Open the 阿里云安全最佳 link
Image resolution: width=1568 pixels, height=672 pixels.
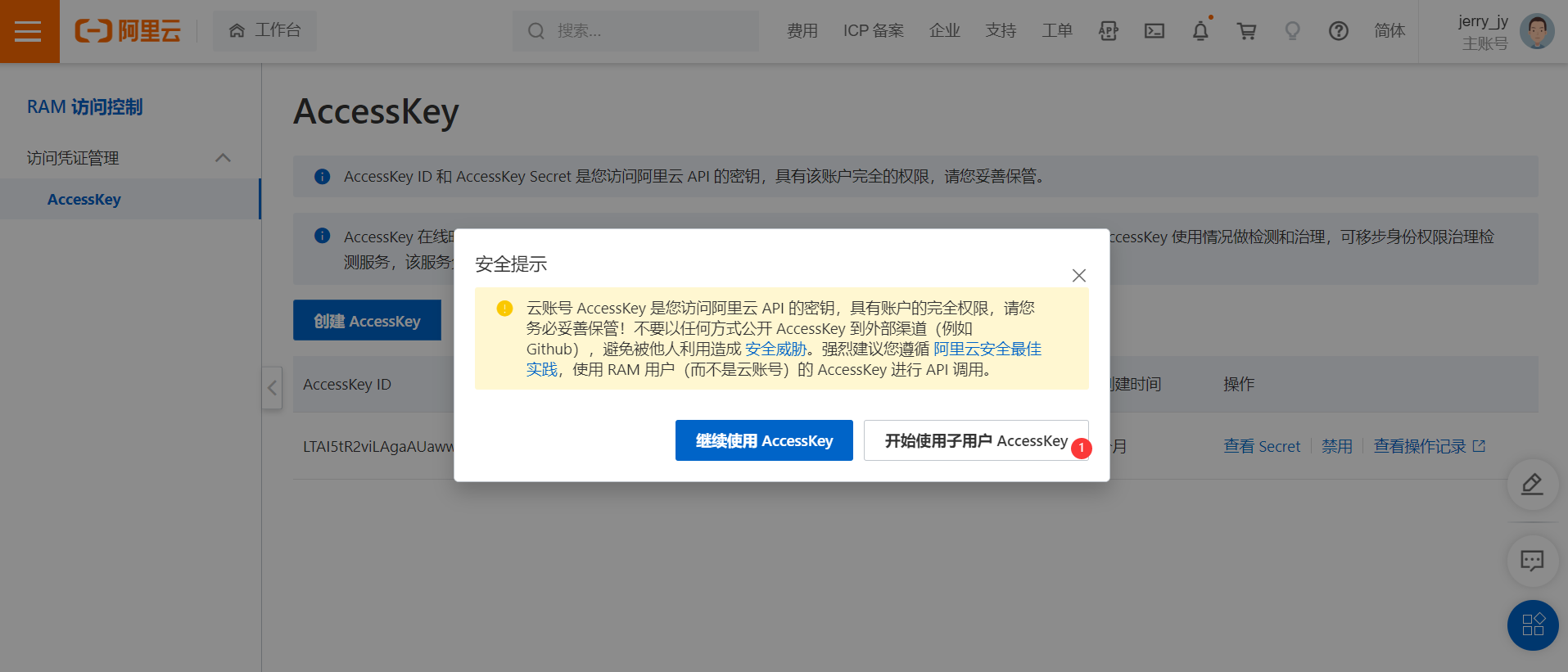coord(987,349)
